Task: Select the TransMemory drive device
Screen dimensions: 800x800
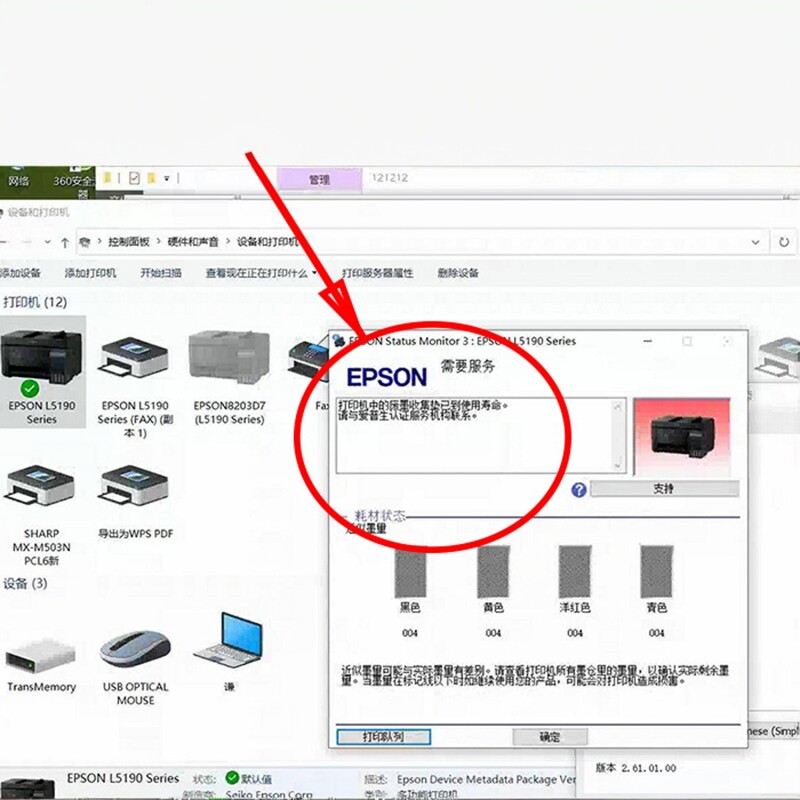Action: (41, 655)
